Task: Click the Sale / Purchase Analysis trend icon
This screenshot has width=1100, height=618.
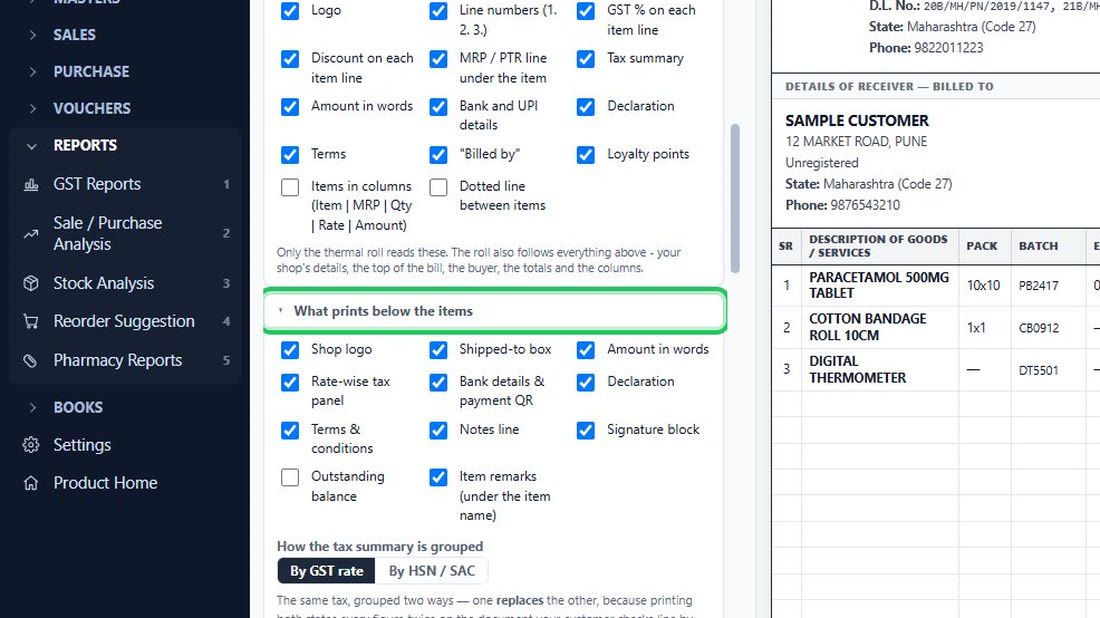Action: pos(31,234)
